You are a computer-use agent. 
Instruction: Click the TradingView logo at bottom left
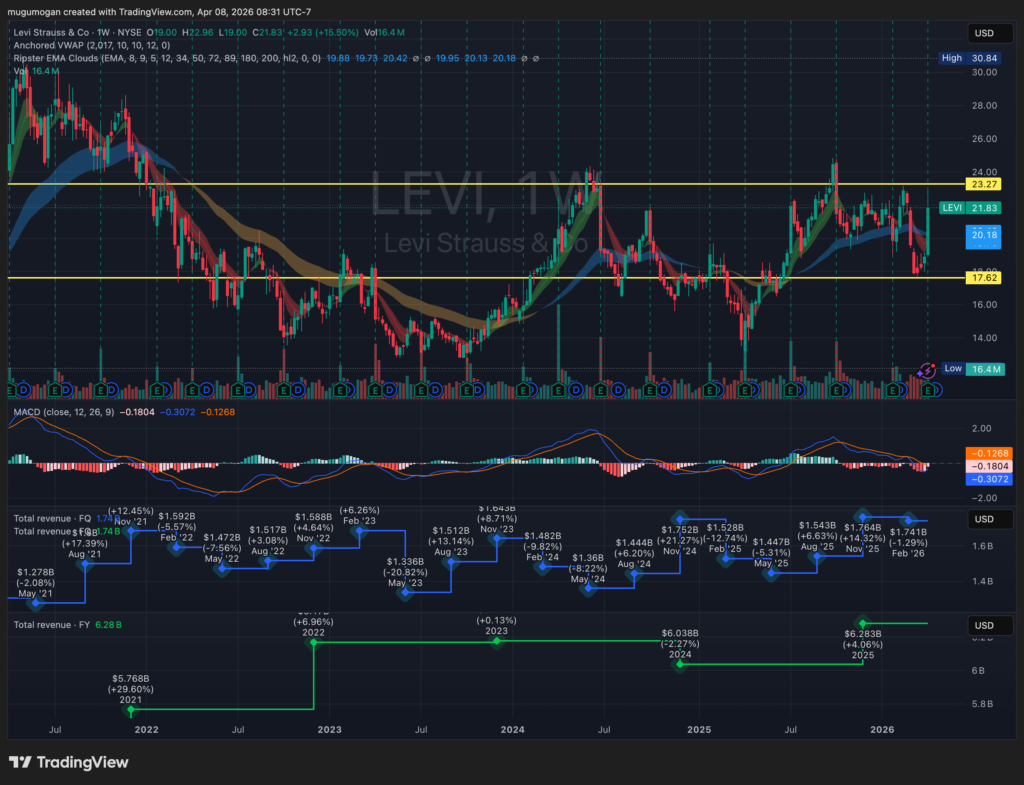(68, 762)
